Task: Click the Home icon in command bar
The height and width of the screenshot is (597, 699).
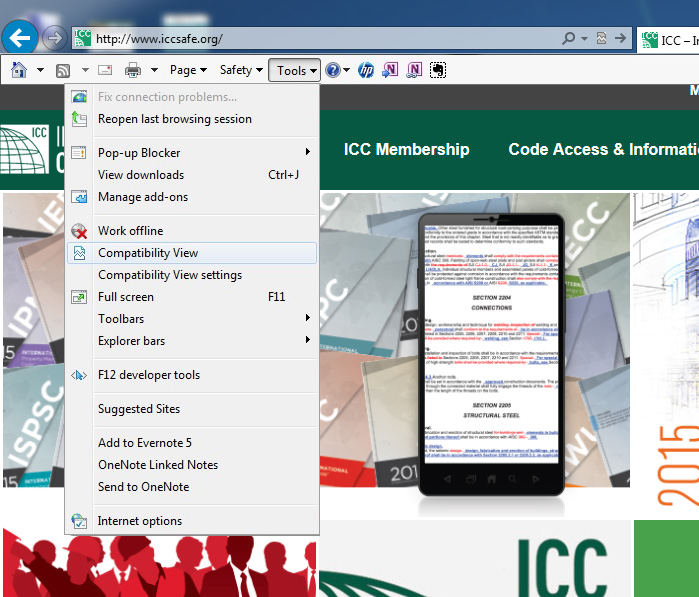Action: tap(18, 70)
